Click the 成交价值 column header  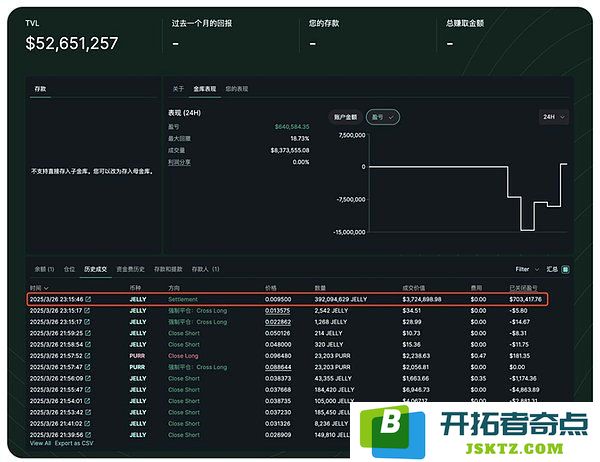pyautogui.click(x=413, y=288)
